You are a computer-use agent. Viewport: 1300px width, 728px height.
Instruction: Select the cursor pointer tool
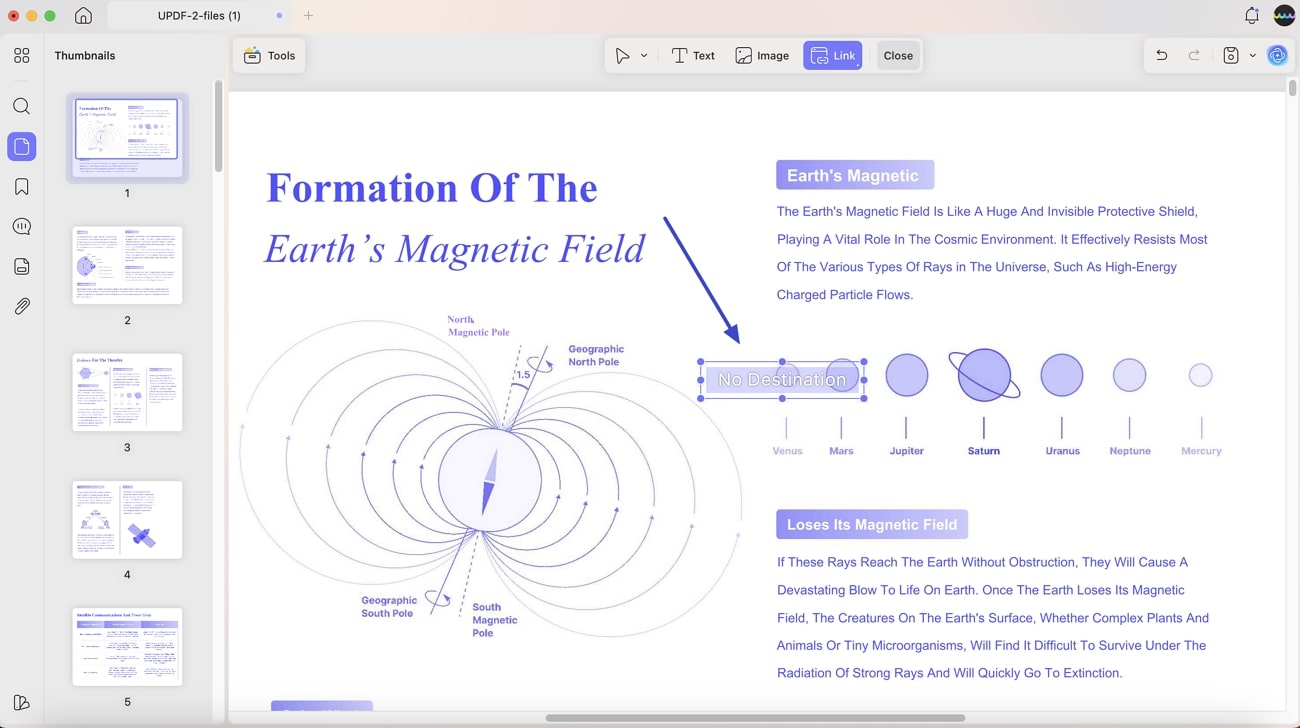click(x=623, y=56)
